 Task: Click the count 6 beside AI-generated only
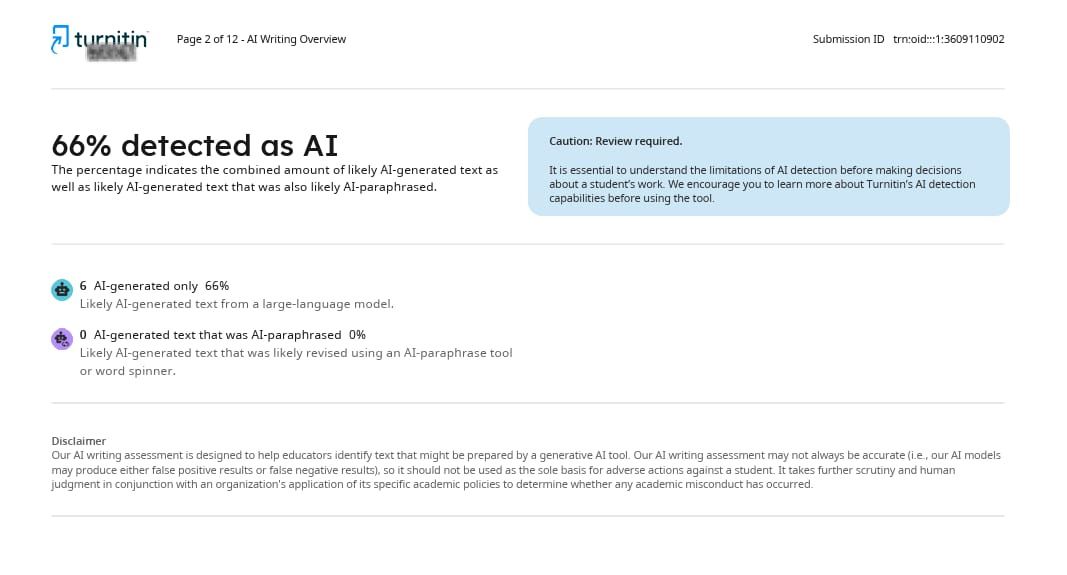[x=83, y=286]
